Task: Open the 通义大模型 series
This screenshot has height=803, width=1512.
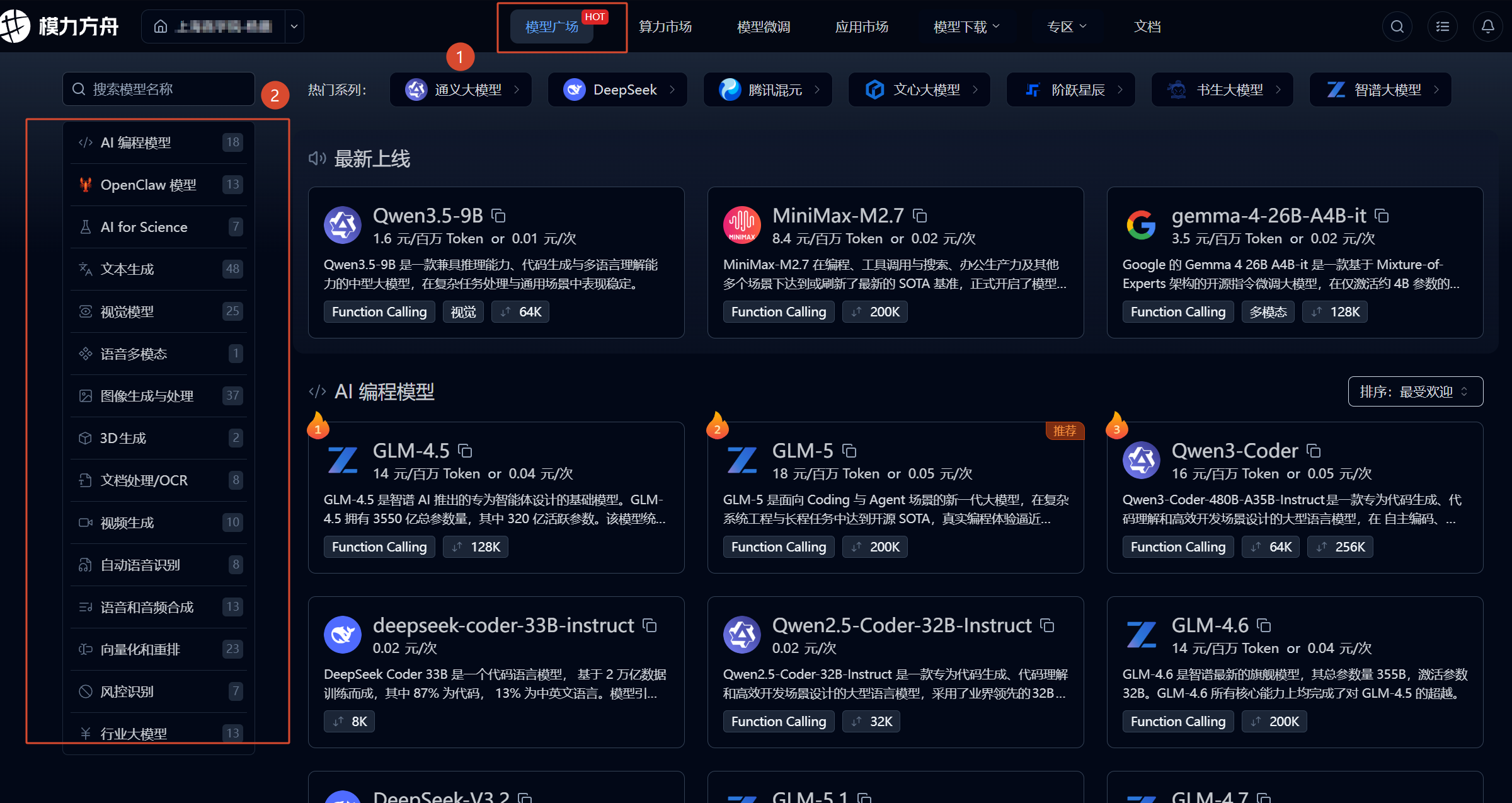Action: (461, 90)
